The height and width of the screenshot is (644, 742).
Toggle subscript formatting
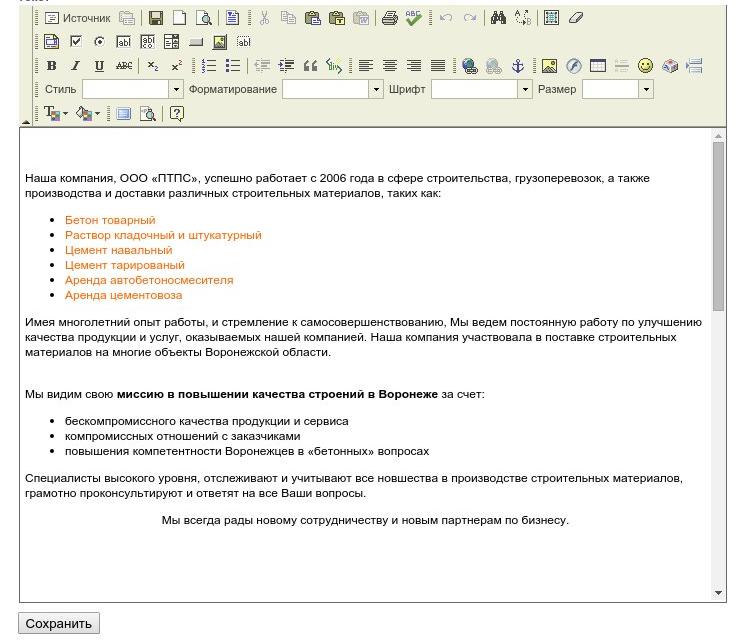[x=152, y=66]
